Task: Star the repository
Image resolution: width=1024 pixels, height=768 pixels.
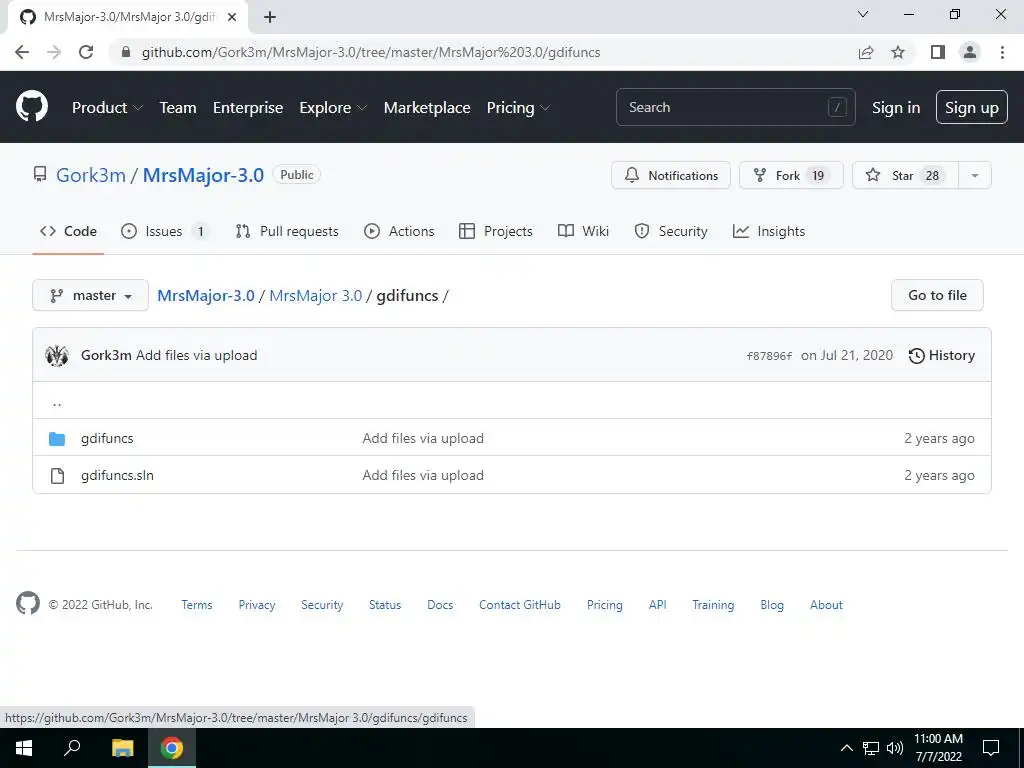Action: click(x=905, y=175)
